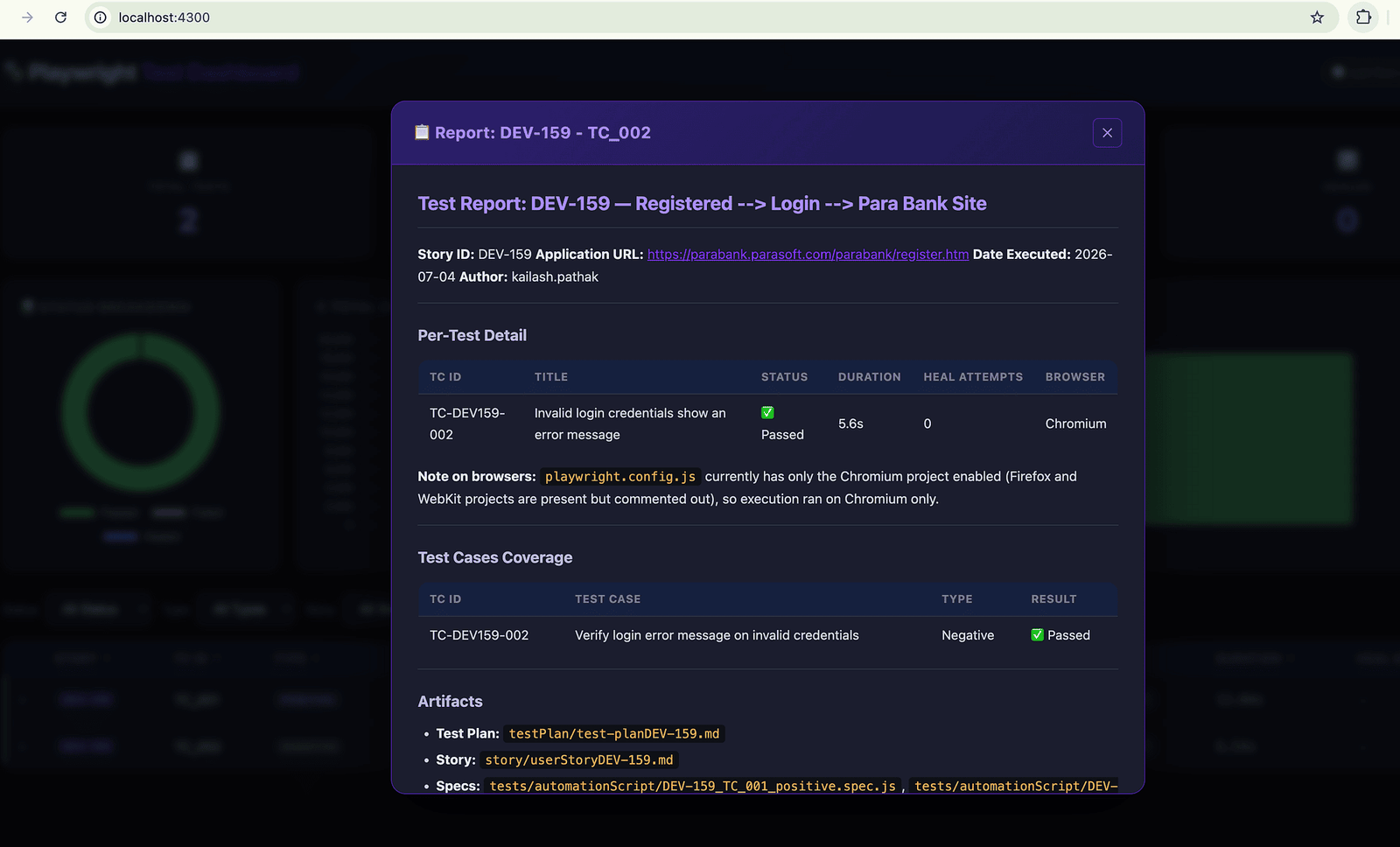Open the browser extensions menu

click(1363, 17)
